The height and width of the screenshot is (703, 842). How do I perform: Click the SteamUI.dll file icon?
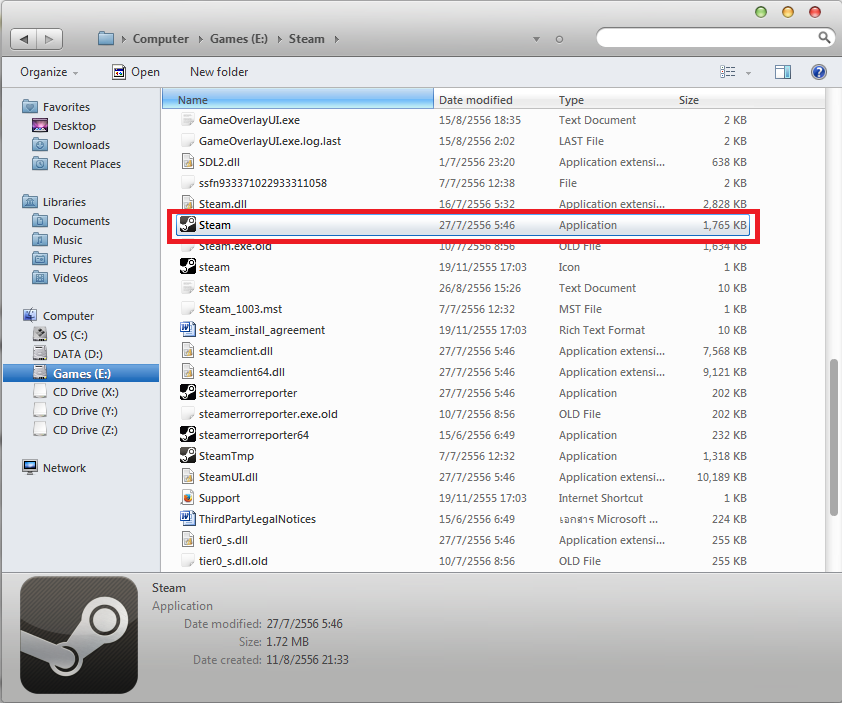[x=187, y=477]
